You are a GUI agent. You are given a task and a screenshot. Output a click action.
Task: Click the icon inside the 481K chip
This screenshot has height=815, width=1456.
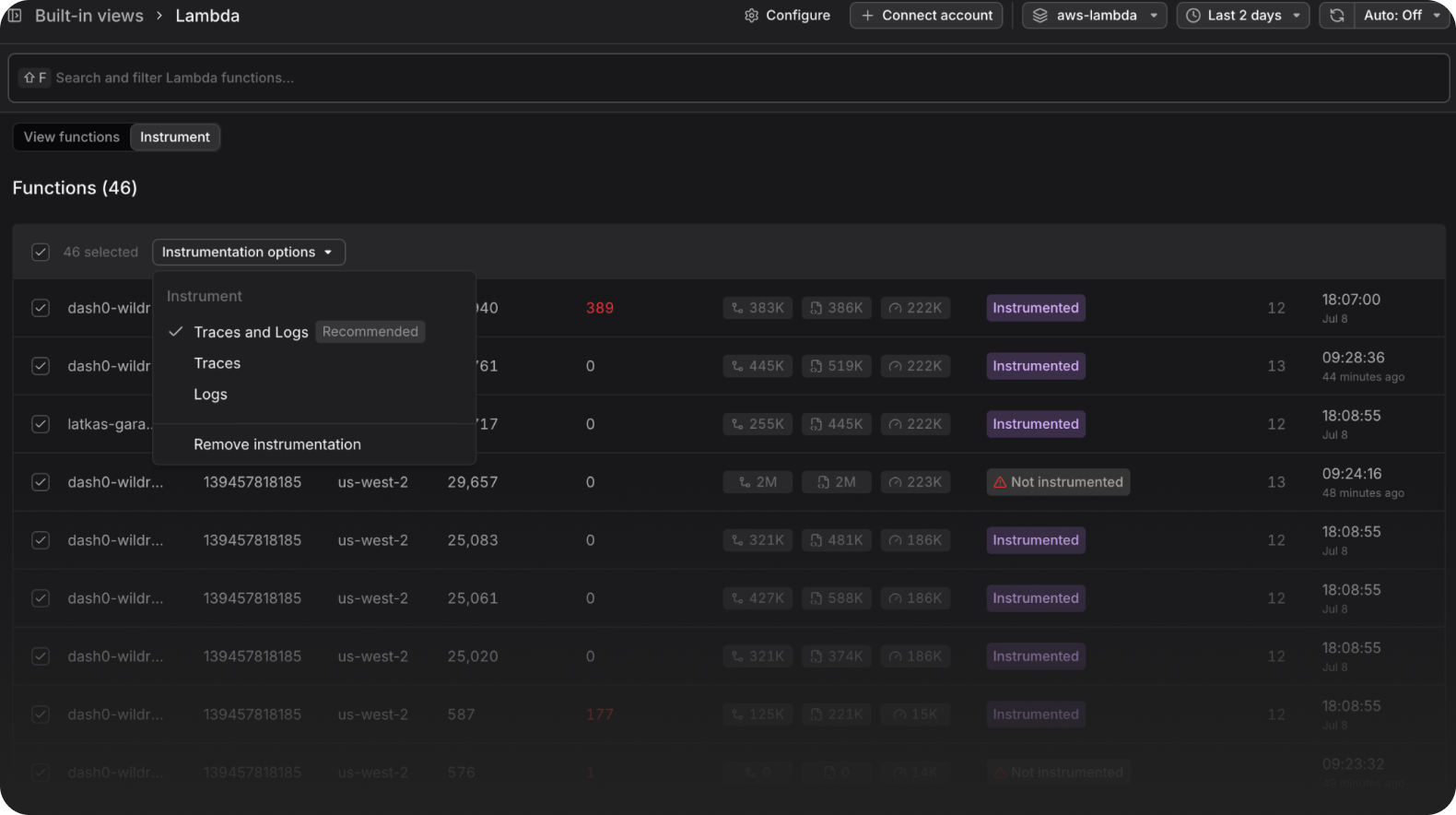[816, 540]
